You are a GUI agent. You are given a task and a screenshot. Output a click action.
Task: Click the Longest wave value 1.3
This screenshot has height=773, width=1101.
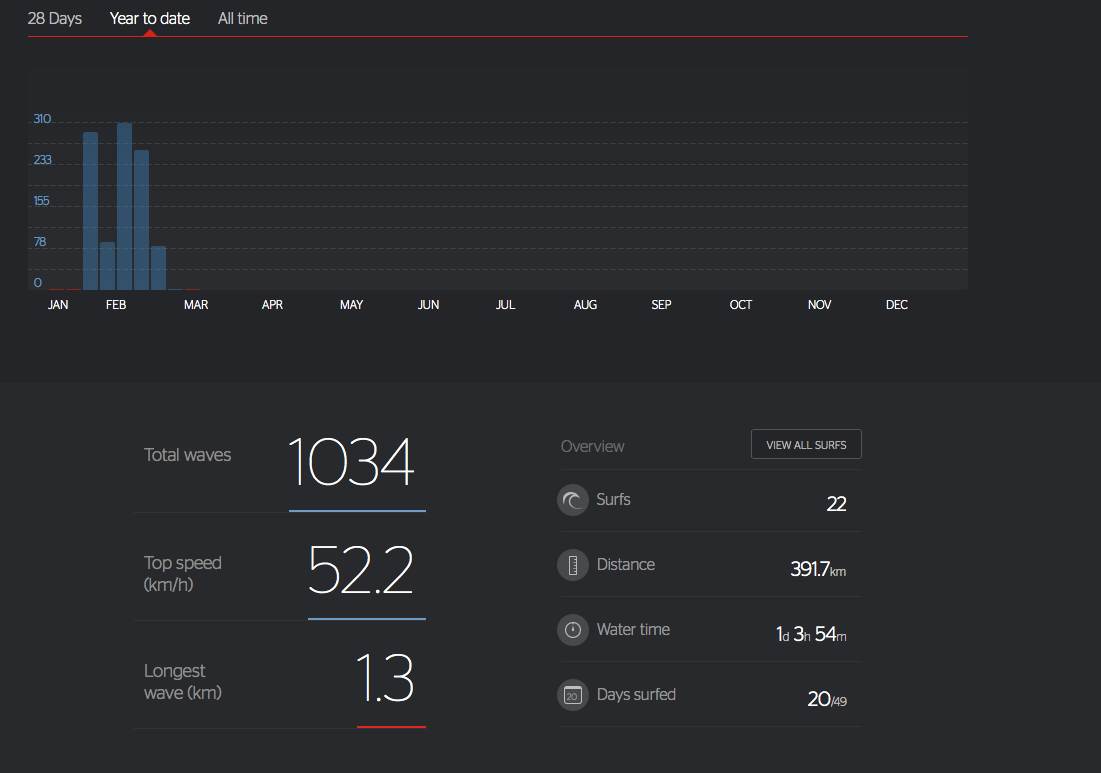coord(385,679)
